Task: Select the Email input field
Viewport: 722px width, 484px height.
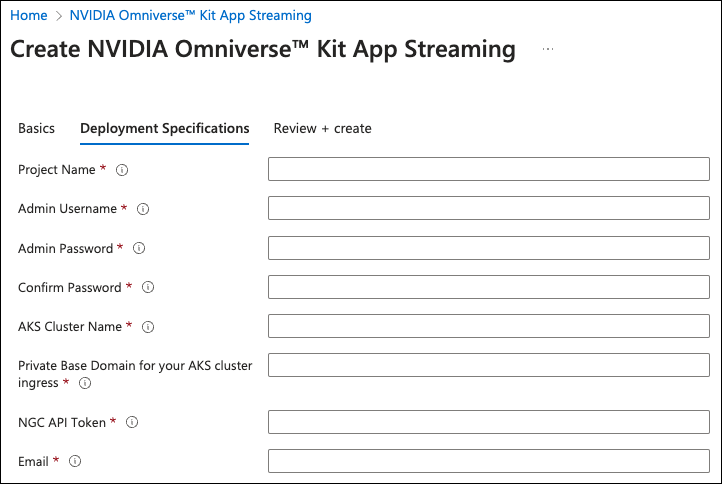Action: pyautogui.click(x=489, y=461)
